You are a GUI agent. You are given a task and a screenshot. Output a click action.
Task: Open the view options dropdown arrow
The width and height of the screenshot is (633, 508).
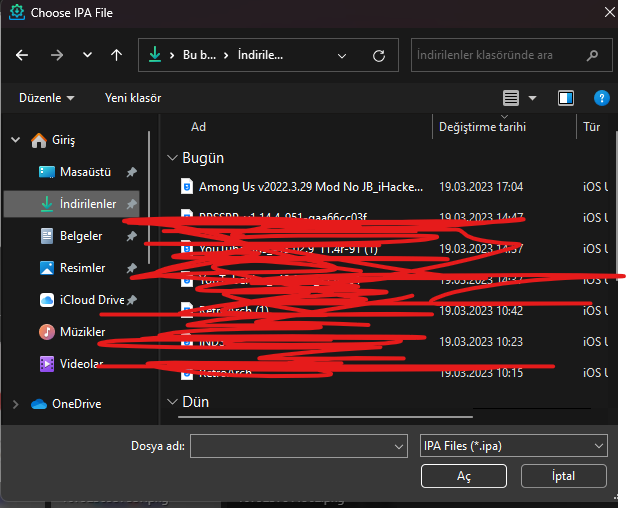(x=532, y=98)
